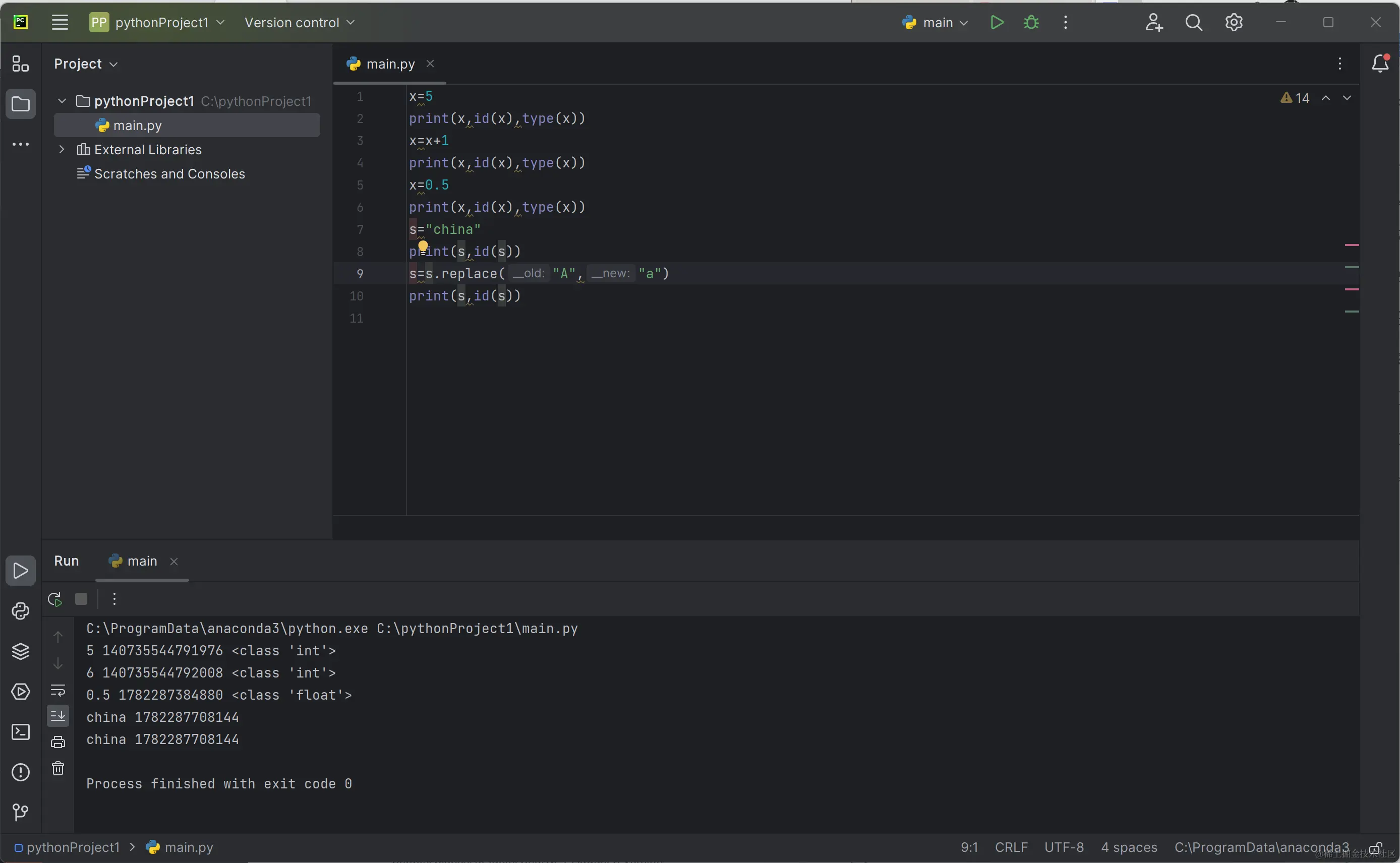Viewport: 1400px width, 863px height.
Task: Start debugging with the bug icon
Action: (x=1031, y=23)
